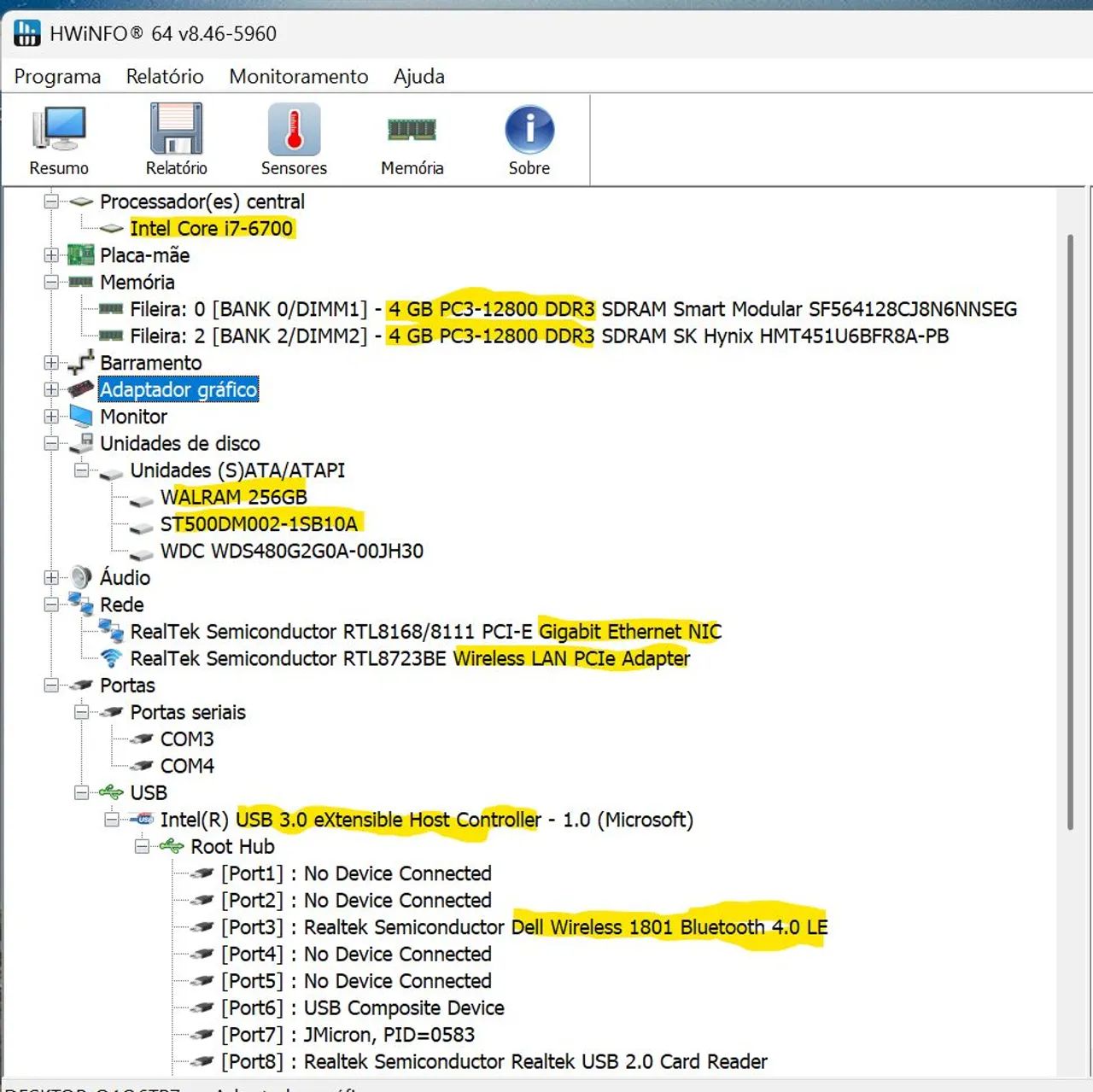The image size is (1093, 1092).
Task: Click the host controller icon beside Intel(R) USB 3.0
Action: point(141,819)
